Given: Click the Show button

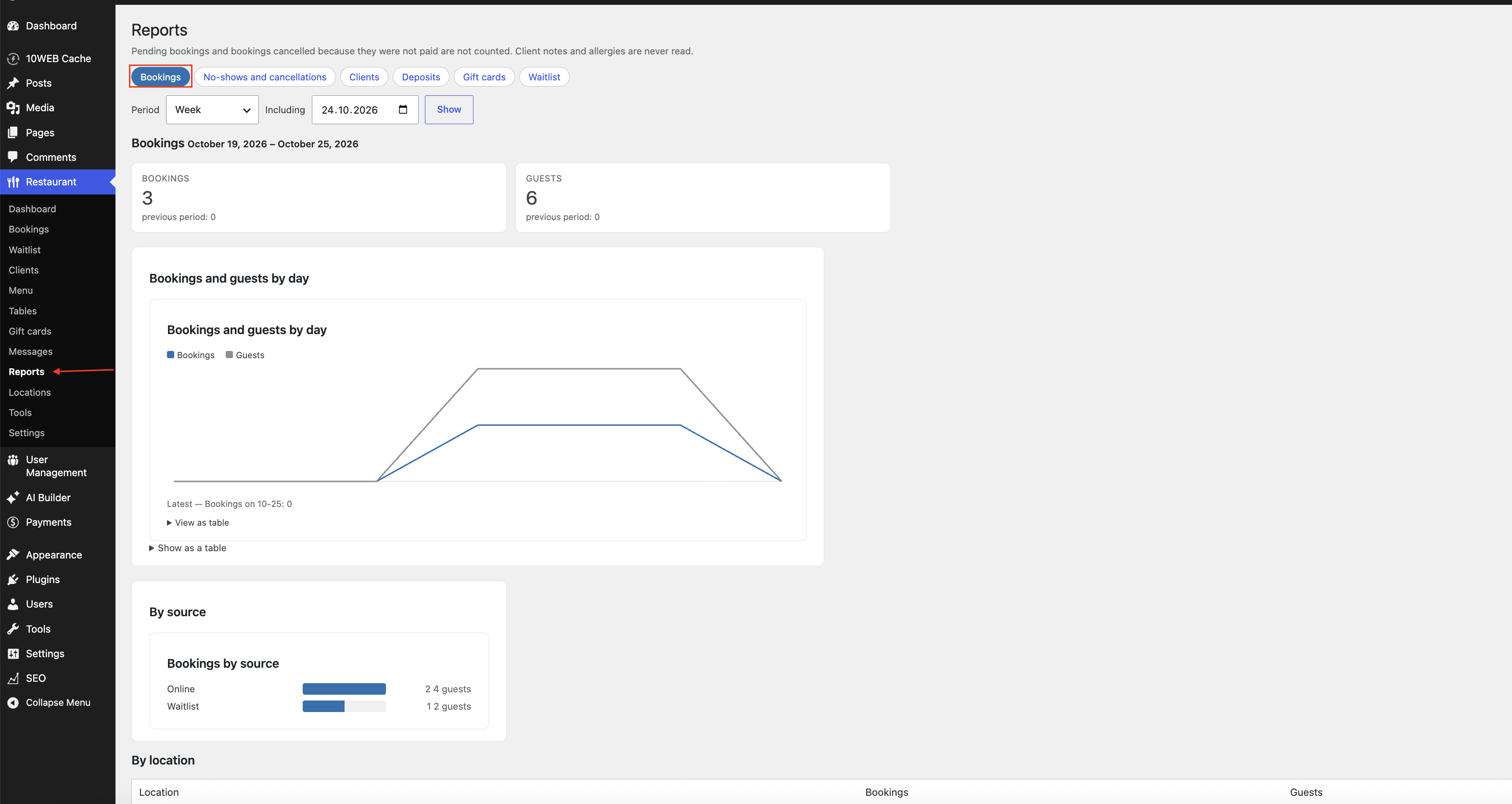Looking at the screenshot, I should [449, 110].
